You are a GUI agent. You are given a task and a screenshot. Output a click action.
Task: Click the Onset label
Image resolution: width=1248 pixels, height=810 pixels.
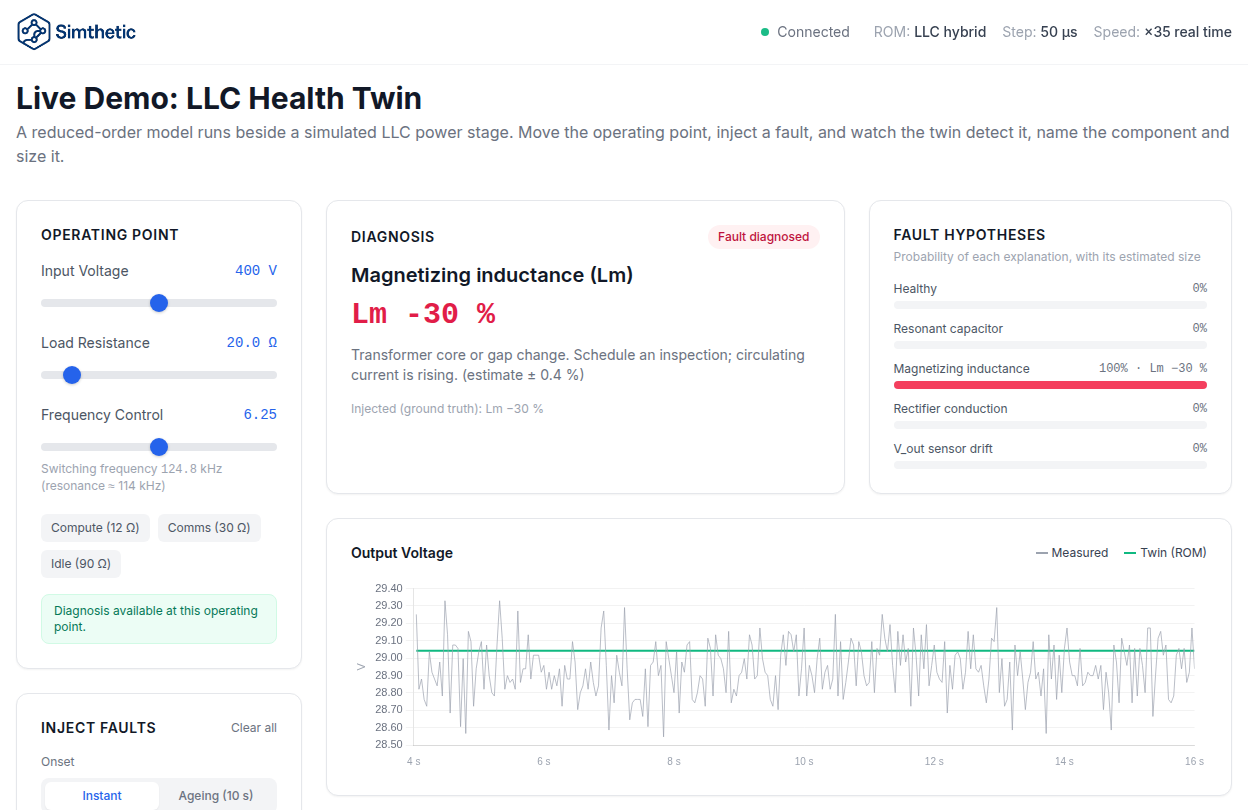pyautogui.click(x=58, y=762)
